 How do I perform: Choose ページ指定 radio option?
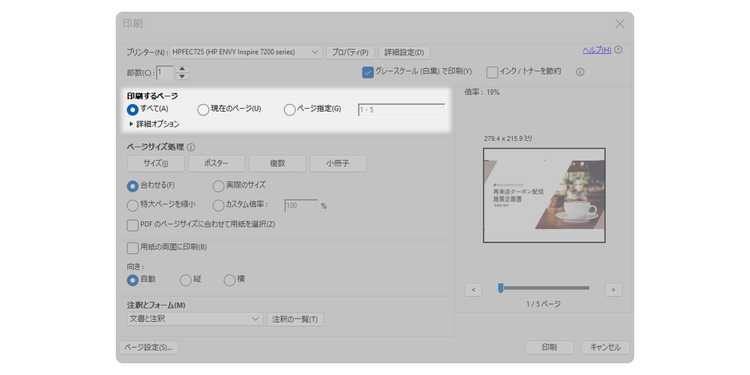coord(289,110)
